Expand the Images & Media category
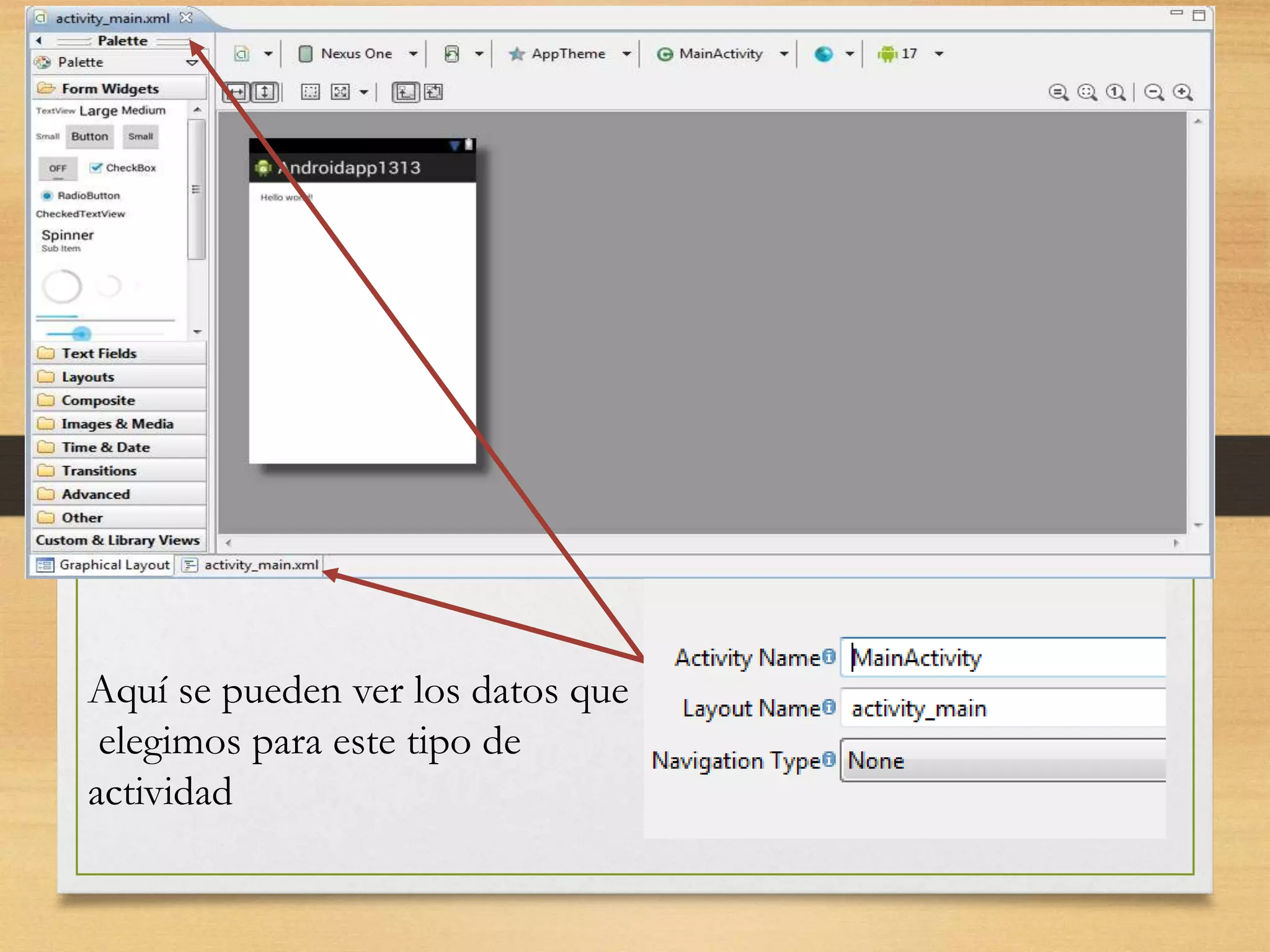Screen dimensions: 1270x952 pyautogui.click(x=119, y=424)
